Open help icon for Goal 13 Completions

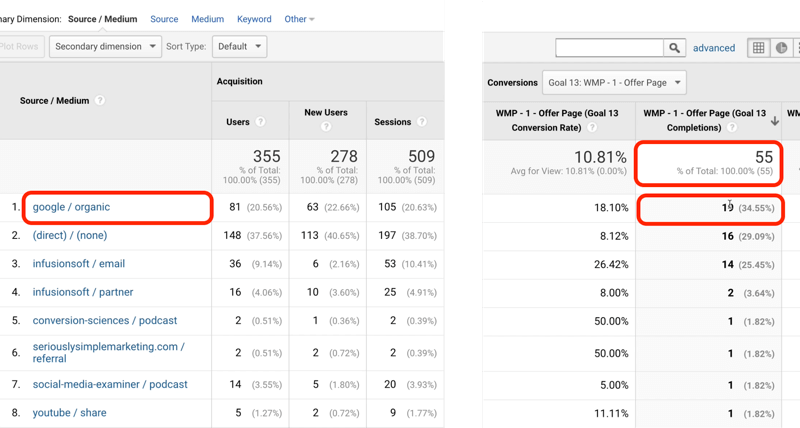(732, 128)
